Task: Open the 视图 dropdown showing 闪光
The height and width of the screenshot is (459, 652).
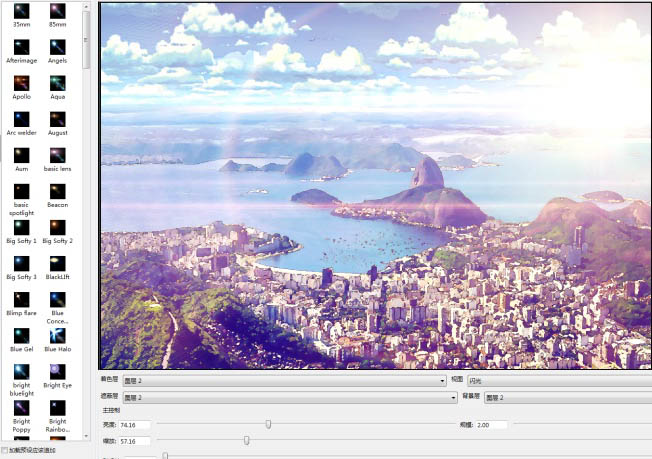Action: point(559,381)
